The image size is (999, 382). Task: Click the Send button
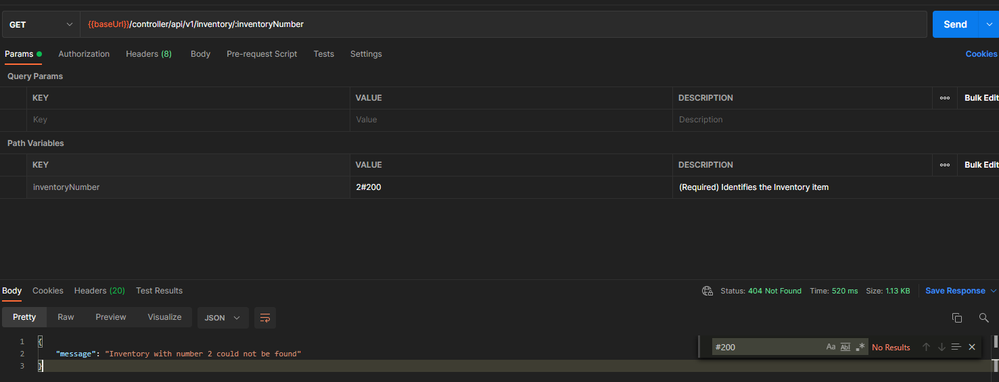tap(955, 24)
